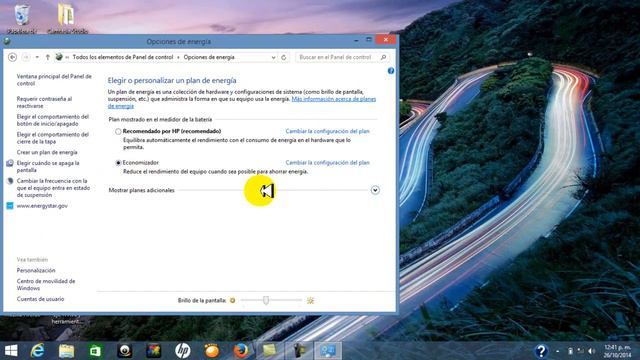Click Crear un plan de energía
The height and width of the screenshot is (360, 640).
(x=47, y=152)
